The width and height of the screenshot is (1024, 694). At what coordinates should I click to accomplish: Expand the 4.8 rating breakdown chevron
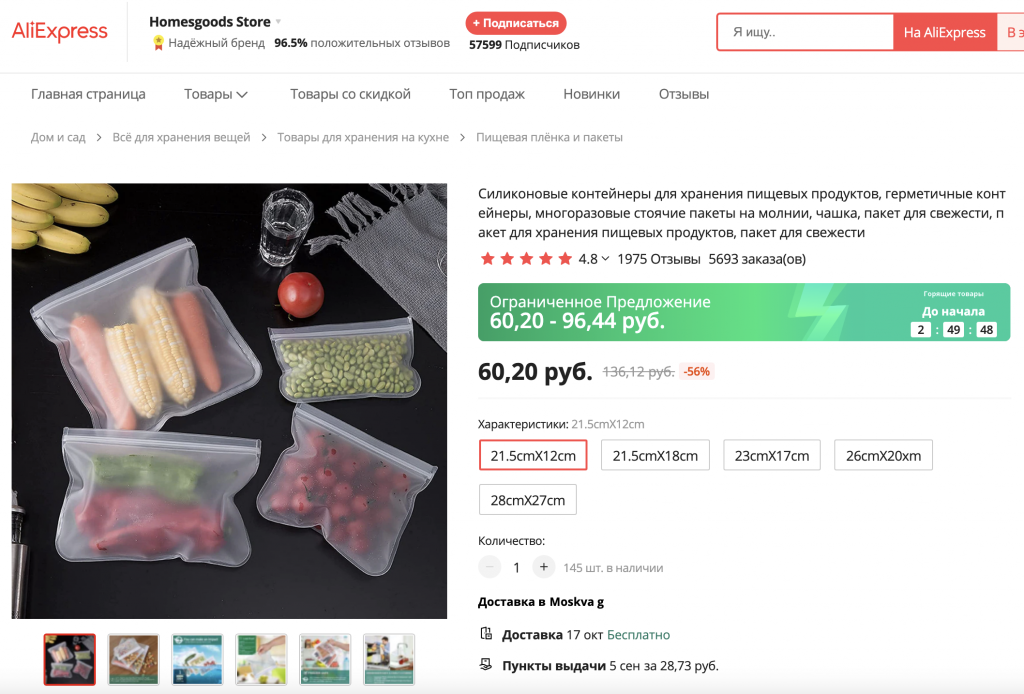pos(605,259)
